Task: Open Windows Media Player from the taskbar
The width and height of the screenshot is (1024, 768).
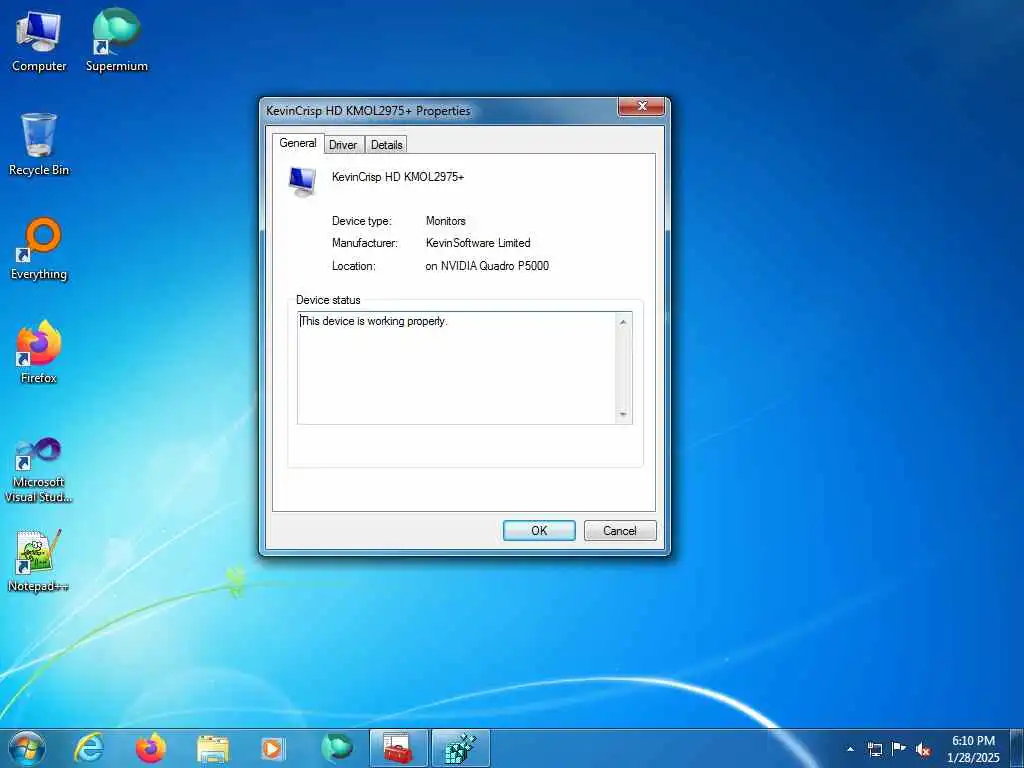Action: coord(272,748)
